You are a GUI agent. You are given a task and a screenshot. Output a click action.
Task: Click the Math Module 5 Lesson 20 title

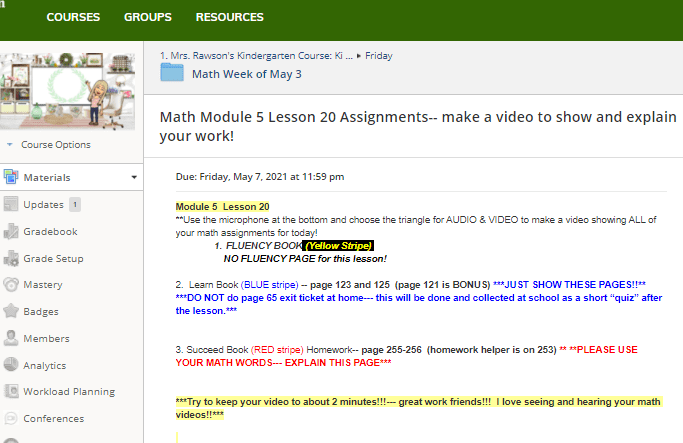(418, 126)
